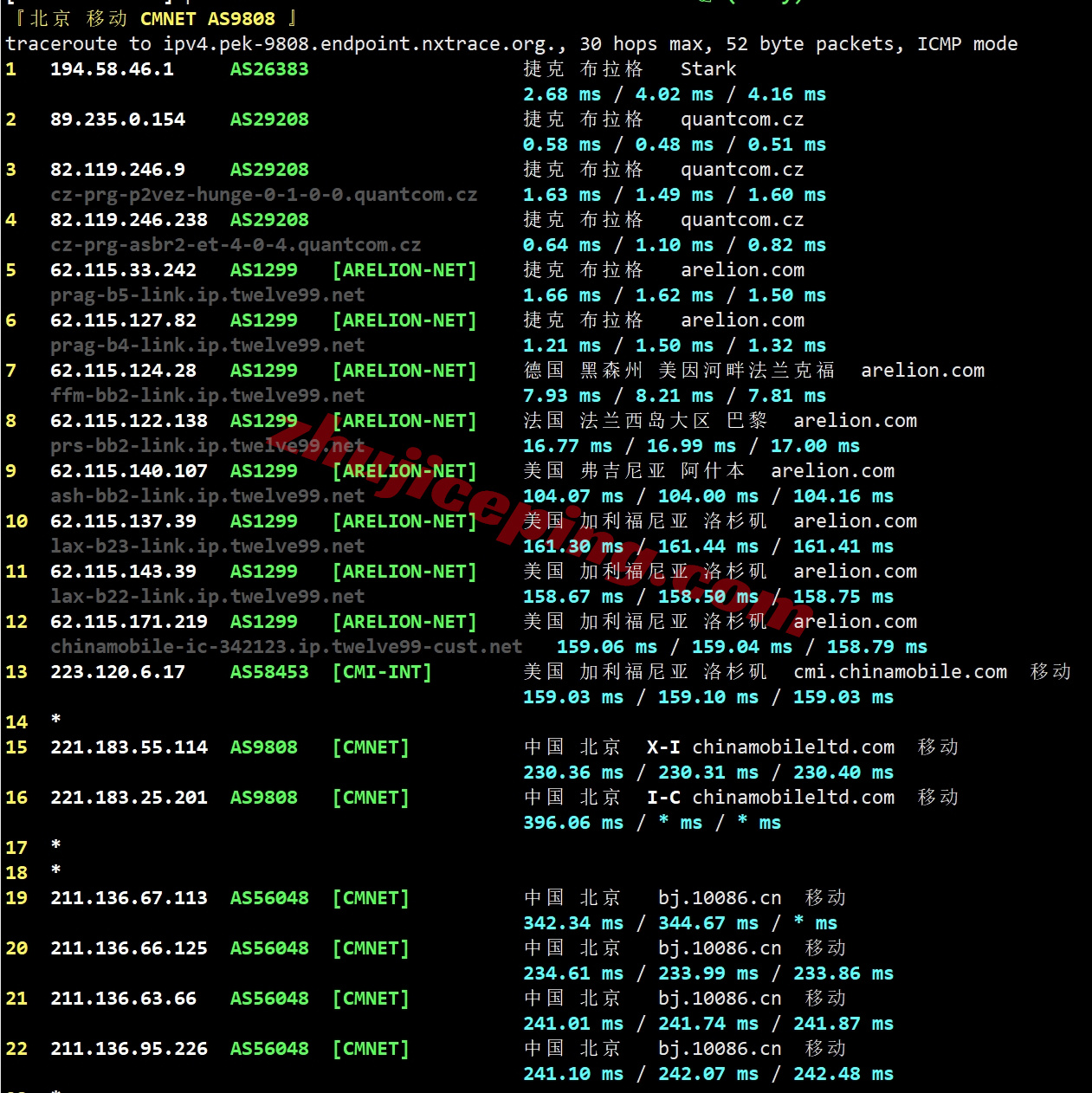The image size is (1092, 1093).
Task: Click IP 62.115.171.219 on hop 12
Action: tap(129, 622)
